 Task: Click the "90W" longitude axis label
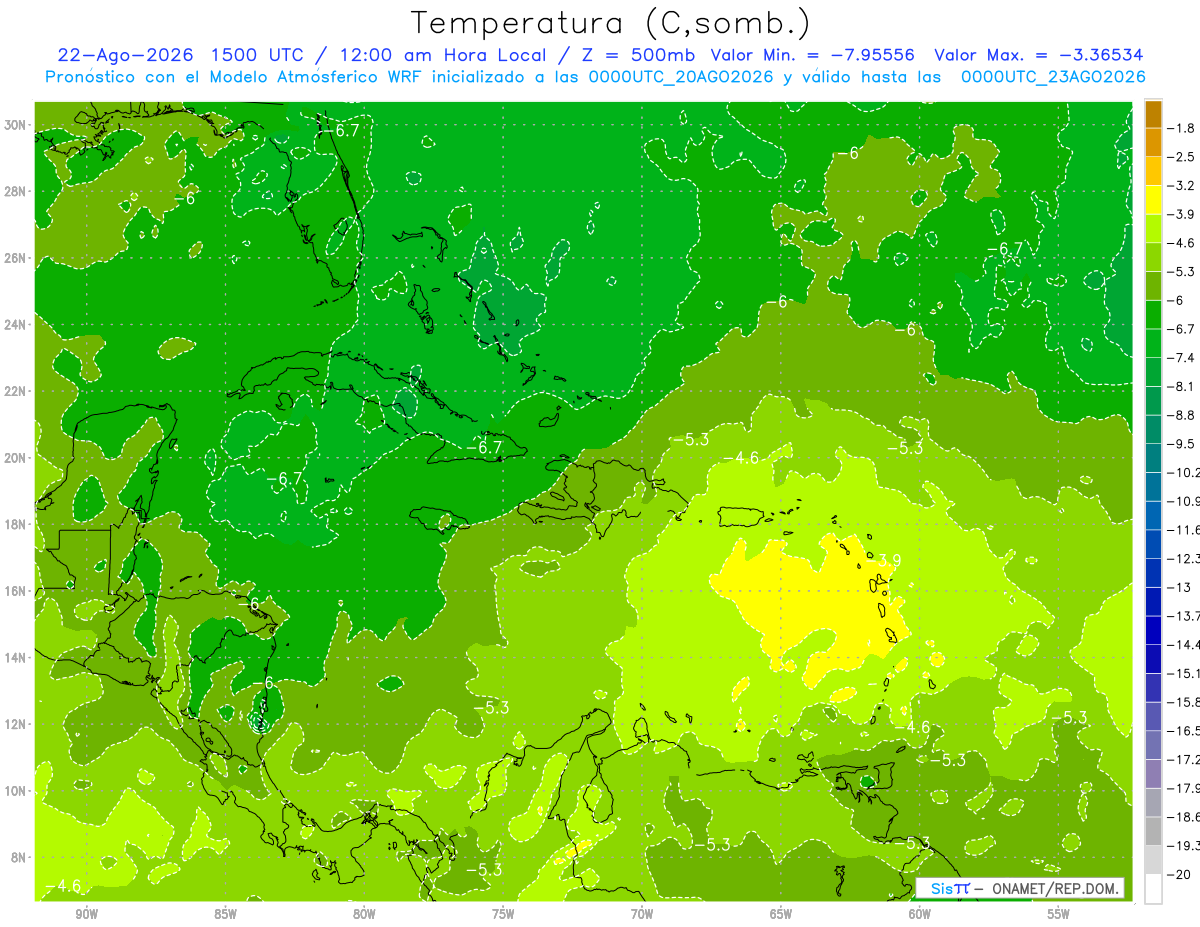click(86, 914)
